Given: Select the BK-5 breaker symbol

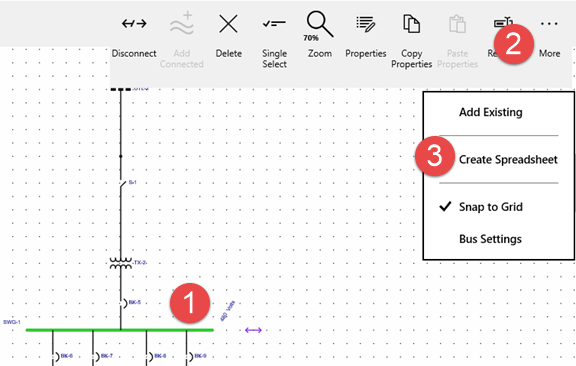Looking at the screenshot, I should (123, 304).
